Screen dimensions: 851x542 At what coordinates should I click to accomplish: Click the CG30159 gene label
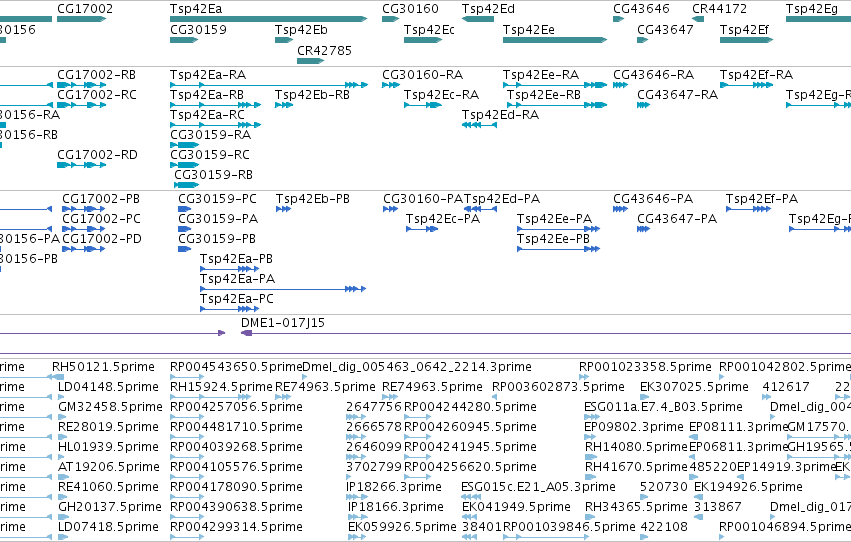(x=198, y=29)
